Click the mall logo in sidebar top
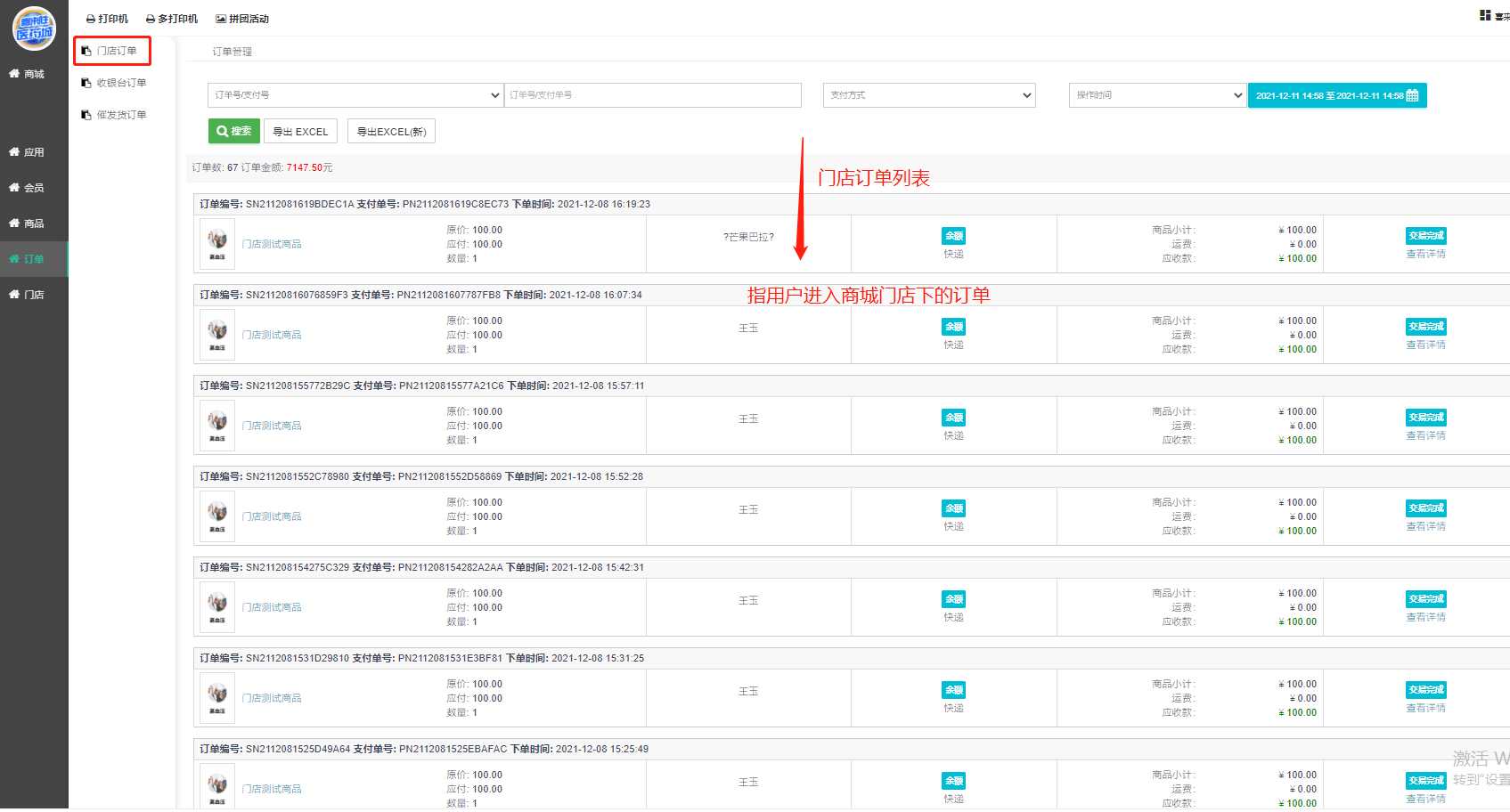 [x=34, y=28]
